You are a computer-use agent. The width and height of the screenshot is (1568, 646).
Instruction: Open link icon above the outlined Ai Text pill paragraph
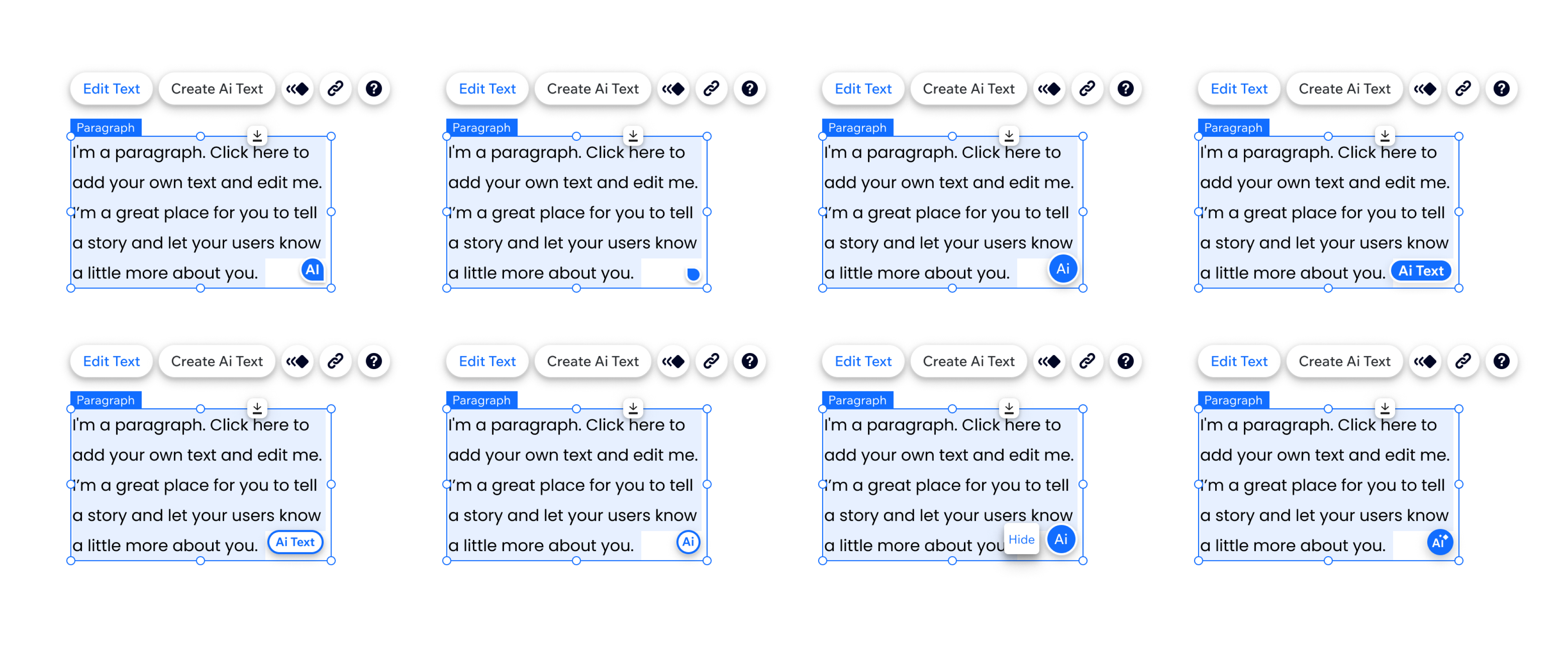336,361
